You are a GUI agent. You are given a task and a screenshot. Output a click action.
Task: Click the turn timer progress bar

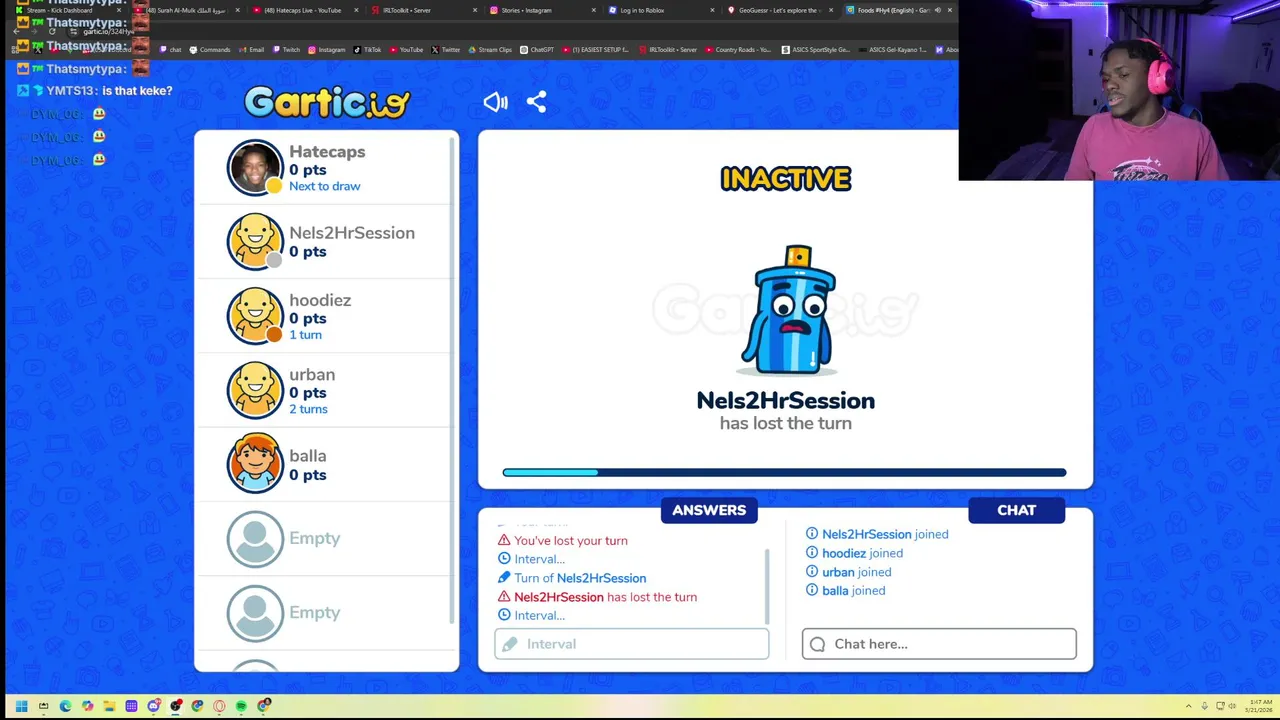[x=784, y=472]
